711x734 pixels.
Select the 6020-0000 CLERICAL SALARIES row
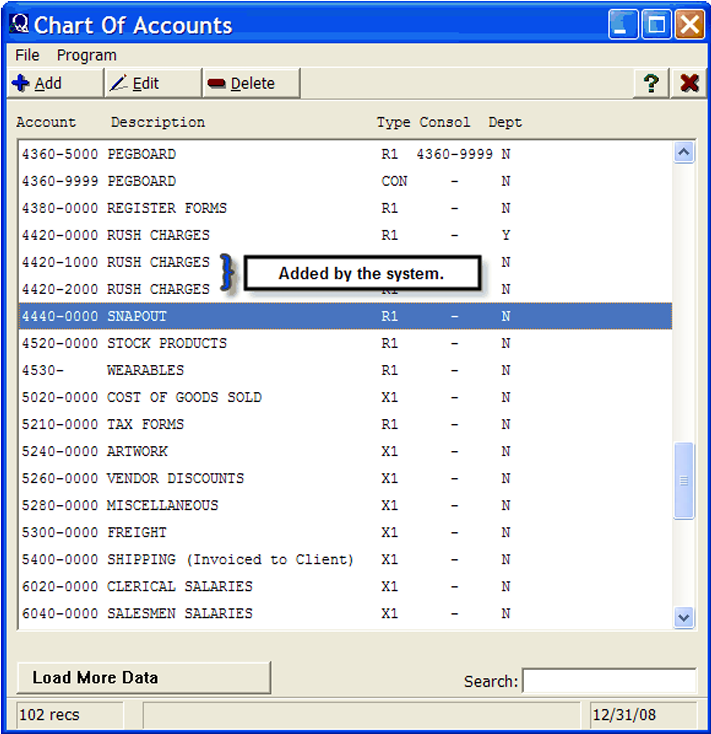pyautogui.click(x=345, y=587)
